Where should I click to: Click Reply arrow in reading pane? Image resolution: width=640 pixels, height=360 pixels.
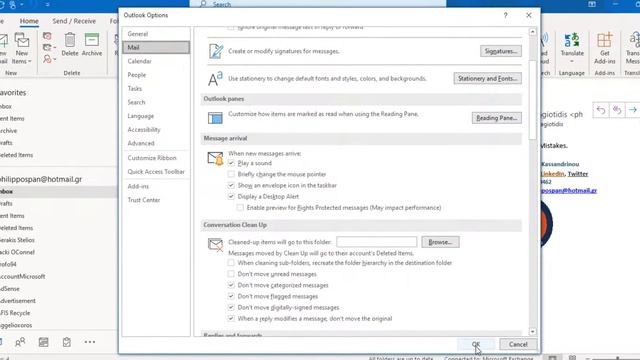[601, 110]
